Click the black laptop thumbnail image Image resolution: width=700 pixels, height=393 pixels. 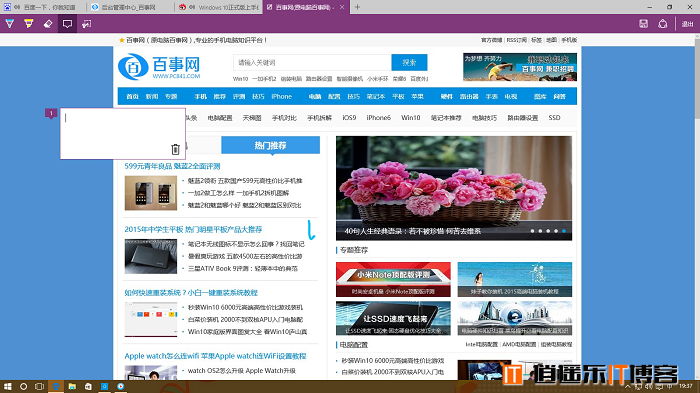[x=151, y=256]
